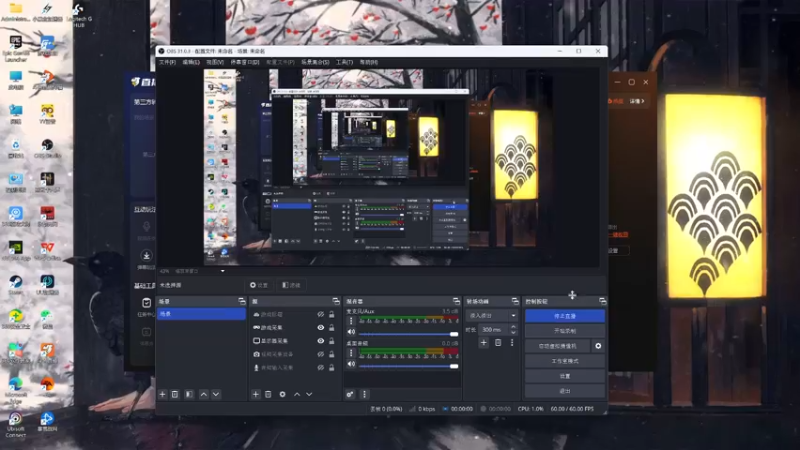
Task: Open advanced audio properties gear icon
Action: [x=350, y=394]
